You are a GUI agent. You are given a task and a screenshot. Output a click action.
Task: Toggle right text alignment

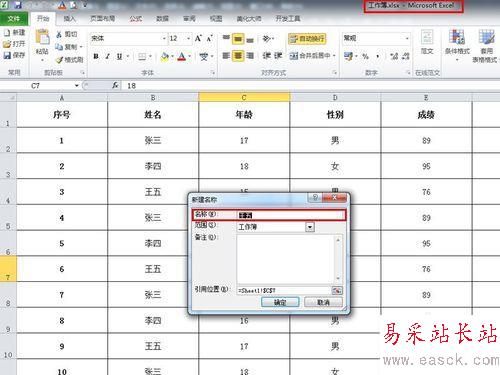pyautogui.click(x=250, y=56)
